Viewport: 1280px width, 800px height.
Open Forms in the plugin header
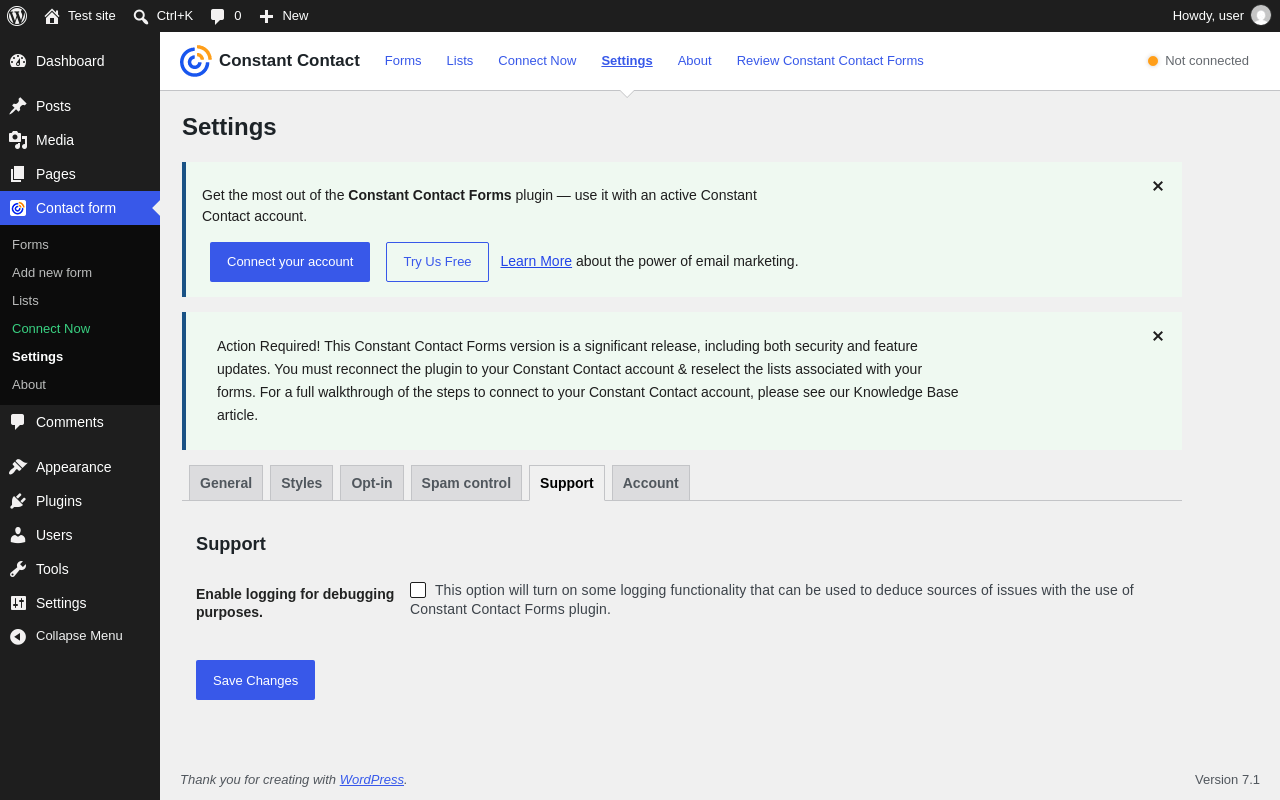point(403,61)
